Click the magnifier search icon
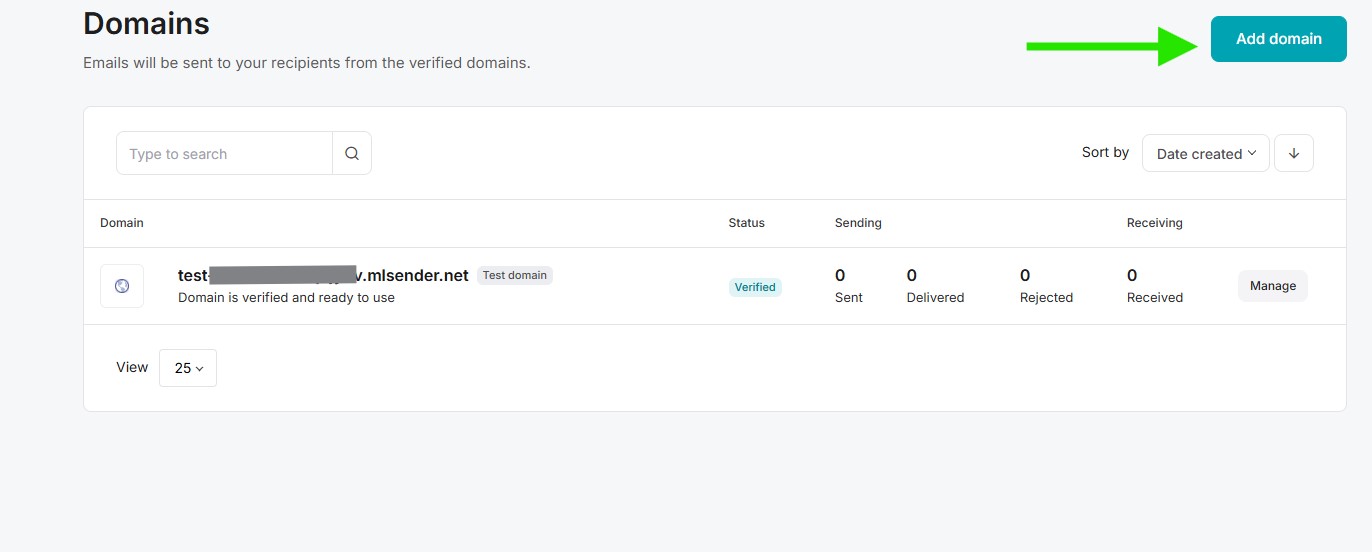 click(351, 153)
